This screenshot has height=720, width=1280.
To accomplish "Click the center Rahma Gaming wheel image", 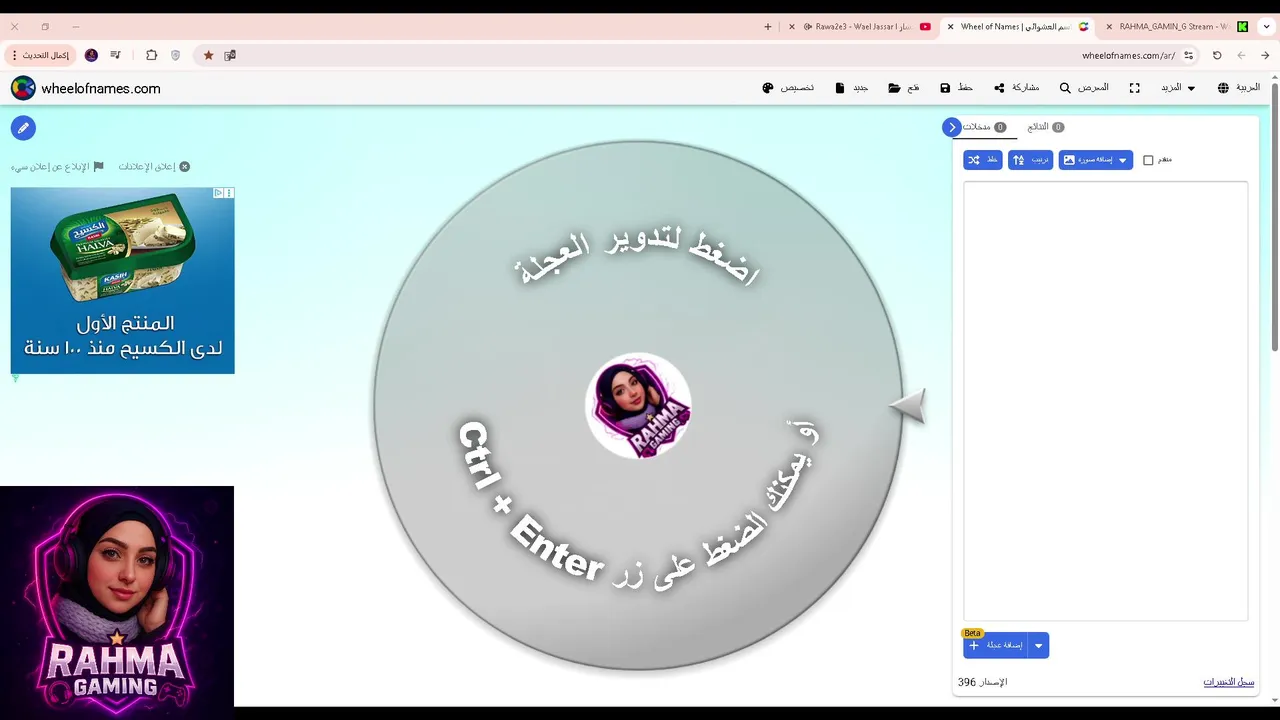I will pyautogui.click(x=638, y=406).
